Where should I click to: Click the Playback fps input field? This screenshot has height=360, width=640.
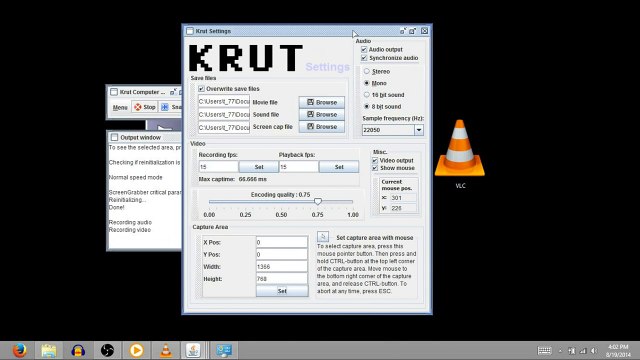pos(299,167)
